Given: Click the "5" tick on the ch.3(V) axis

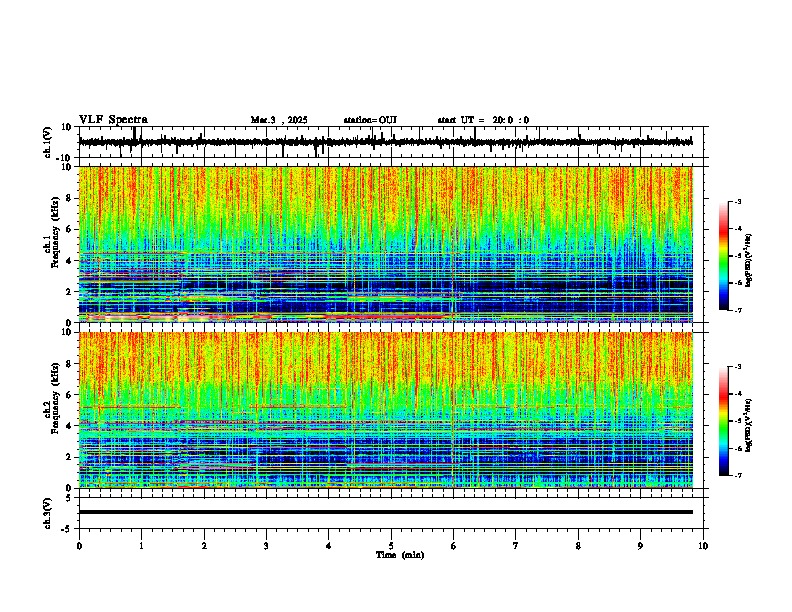Looking at the screenshot, I should pos(69,498).
